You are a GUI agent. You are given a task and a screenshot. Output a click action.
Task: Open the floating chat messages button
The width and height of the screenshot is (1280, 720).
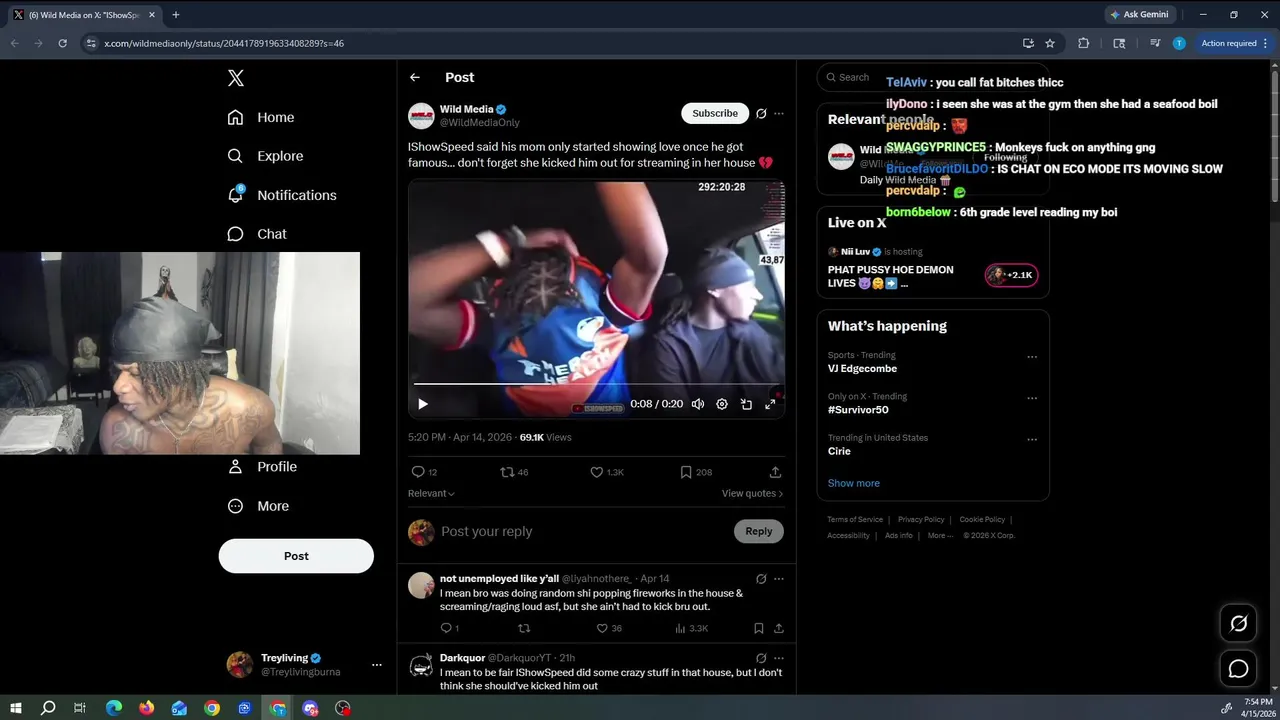(x=1238, y=669)
